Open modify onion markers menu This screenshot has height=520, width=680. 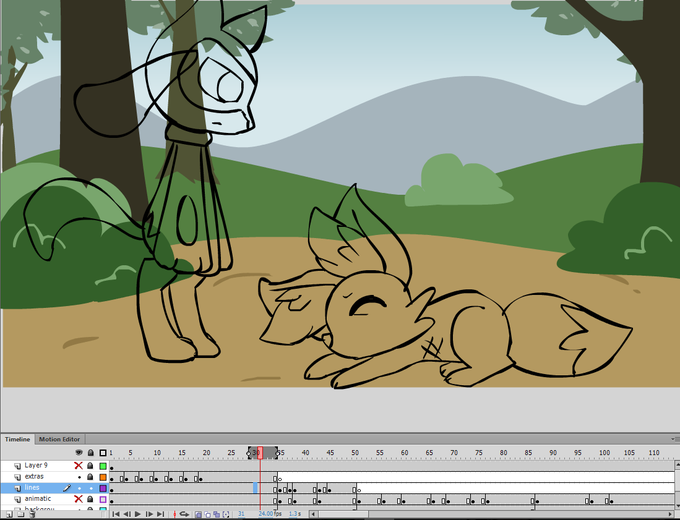pos(226,514)
